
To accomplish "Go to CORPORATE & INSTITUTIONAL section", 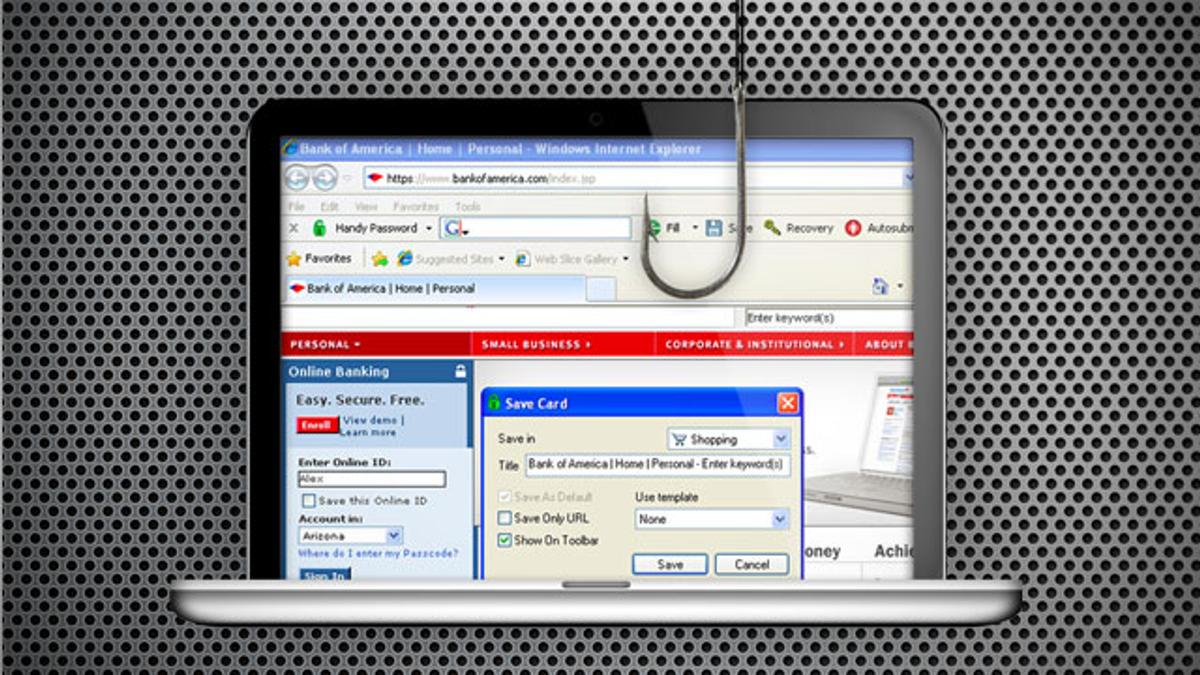I will [757, 344].
